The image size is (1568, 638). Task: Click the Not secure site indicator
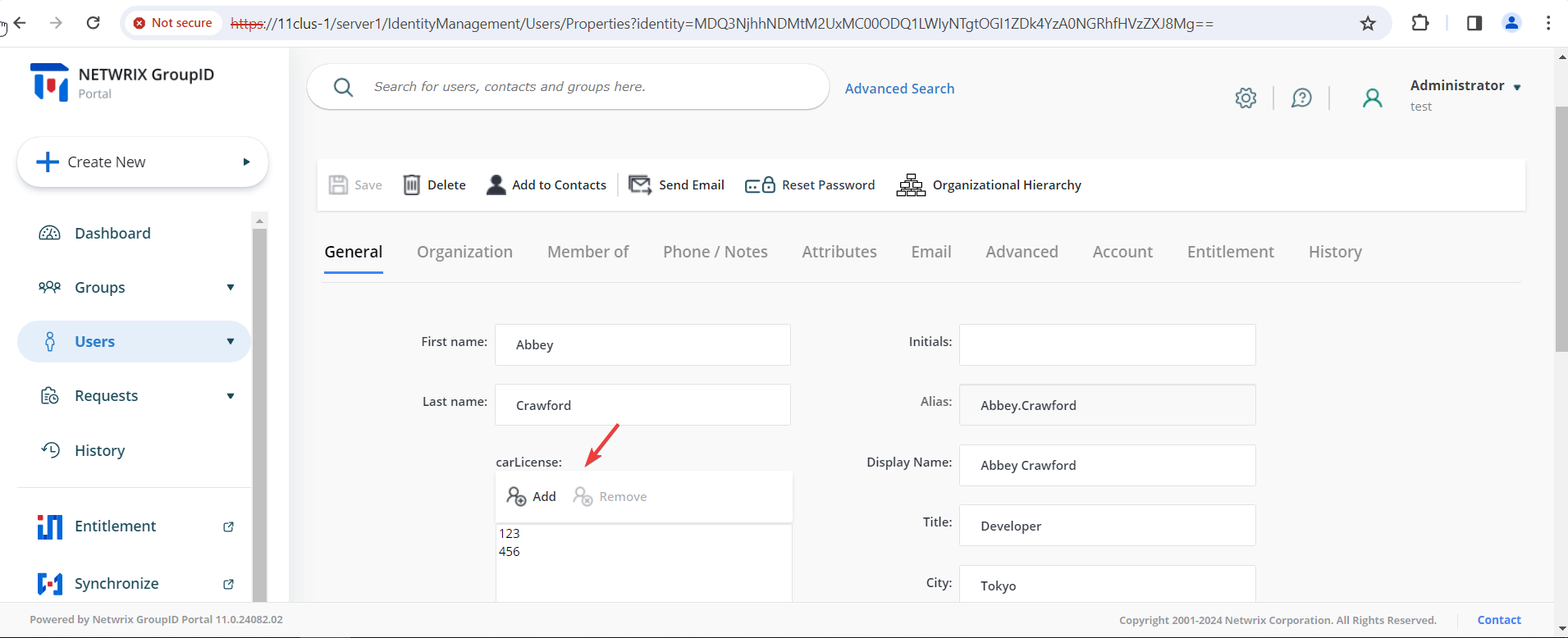point(173,23)
